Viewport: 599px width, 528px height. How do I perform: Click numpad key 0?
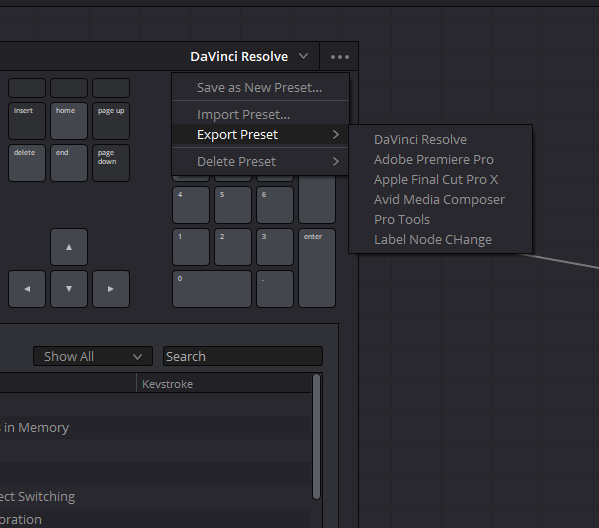click(x=212, y=289)
